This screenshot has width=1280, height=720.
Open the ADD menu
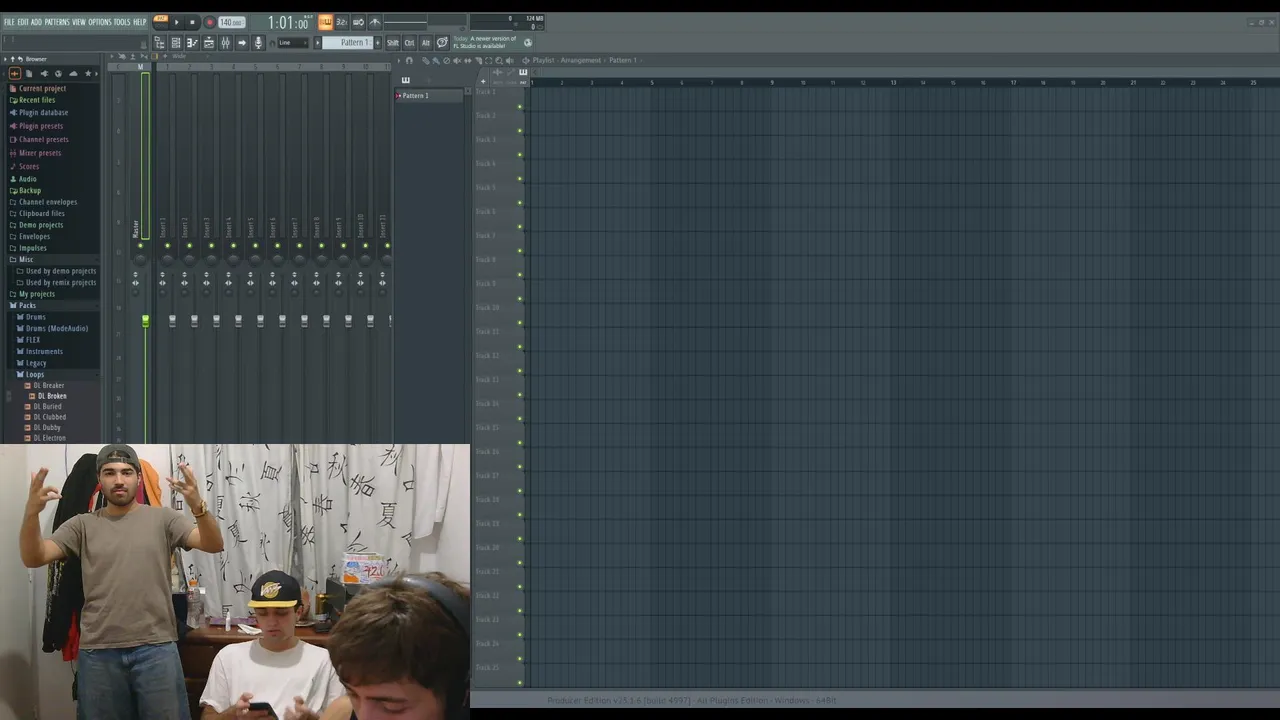36,22
